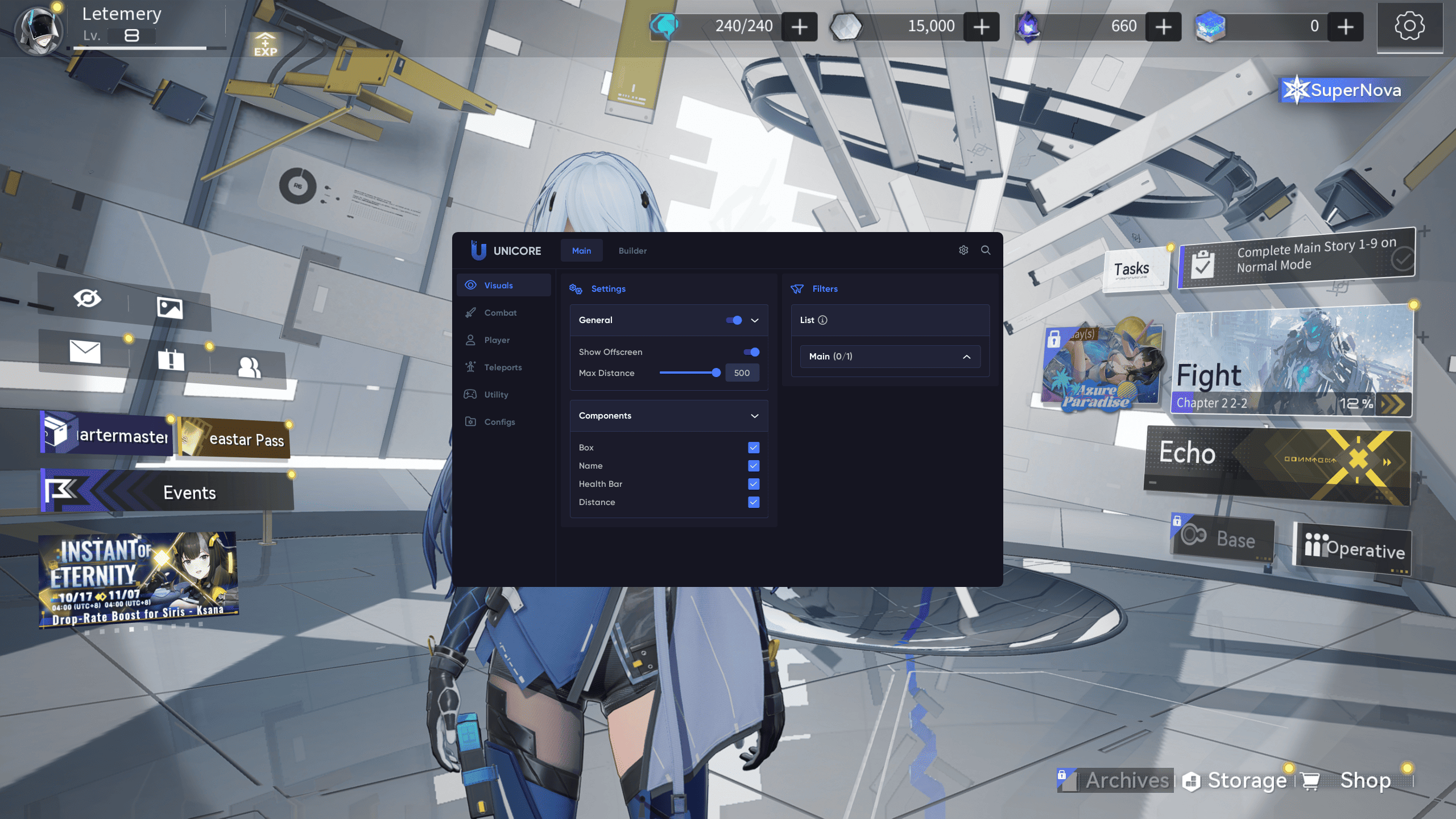Collapse the Main (0/1) list dropdown
Viewport: 1456px width, 819px height.
click(966, 357)
